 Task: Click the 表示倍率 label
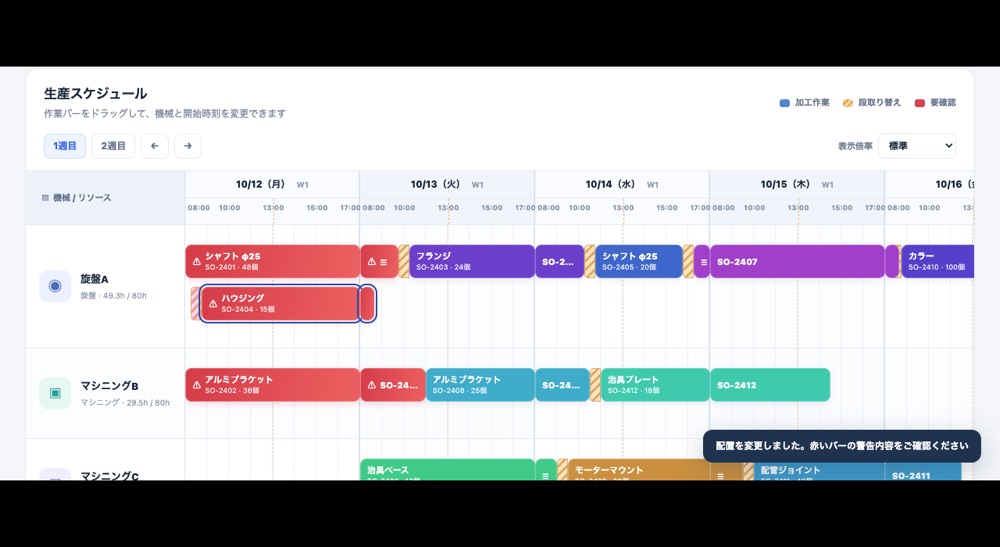tap(855, 146)
